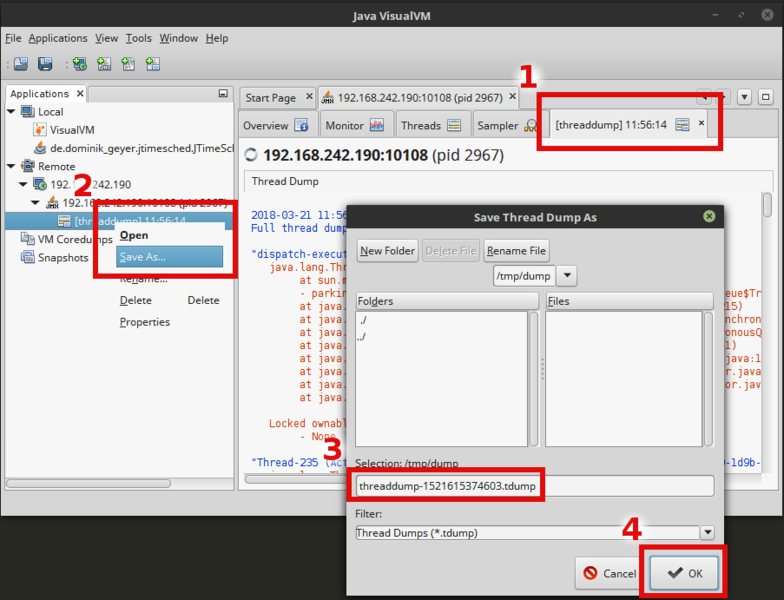Click the Save Snapshot toolbar icon
The height and width of the screenshot is (600, 784).
pos(45,64)
